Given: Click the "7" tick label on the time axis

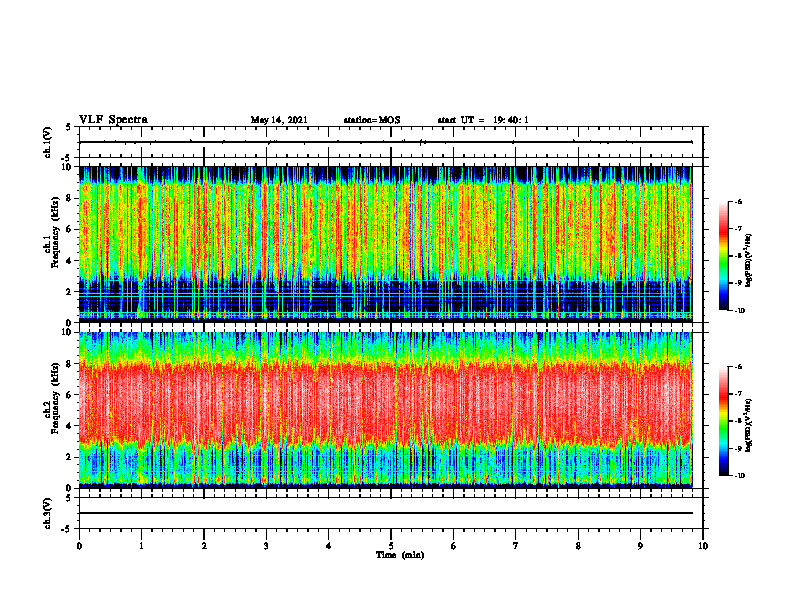Looking at the screenshot, I should pyautogui.click(x=516, y=546).
